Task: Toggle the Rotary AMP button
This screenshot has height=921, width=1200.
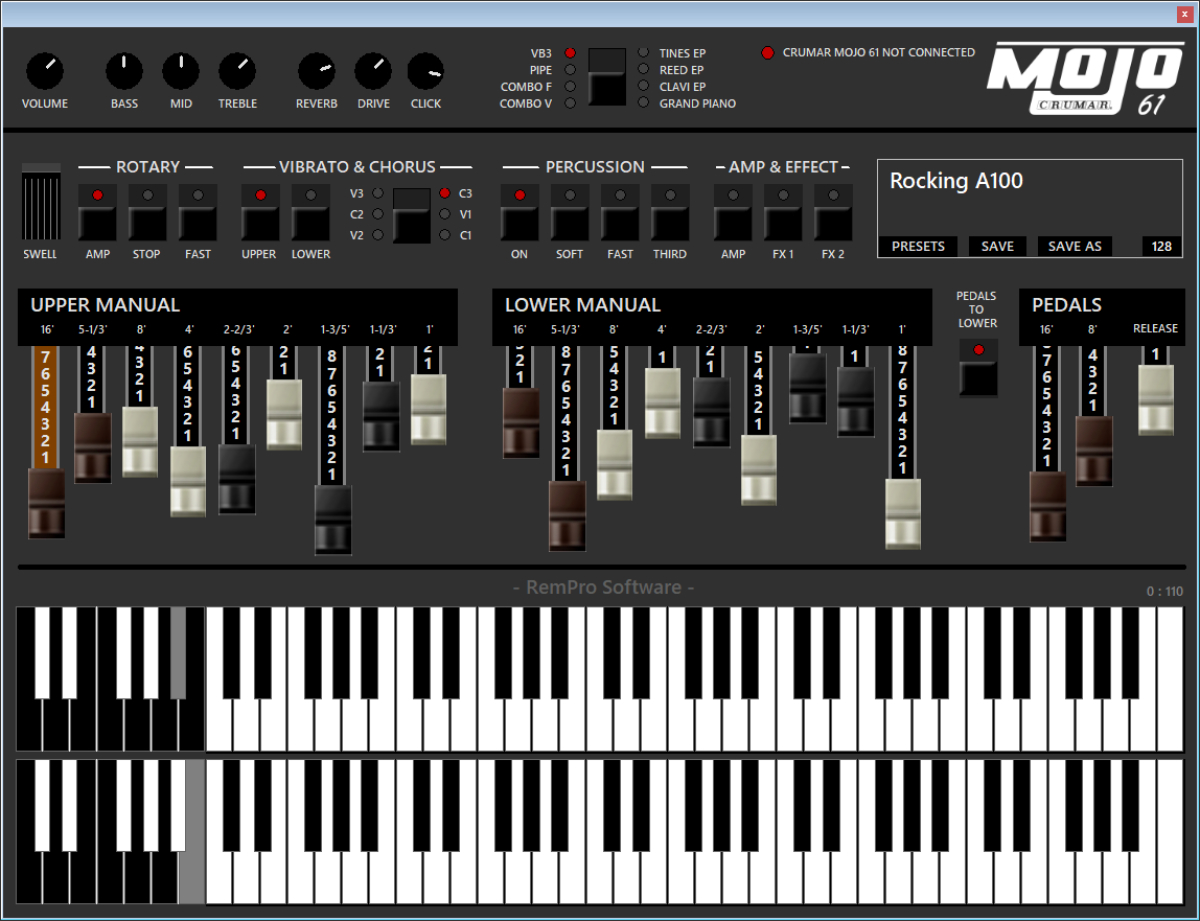Action: pos(98,213)
